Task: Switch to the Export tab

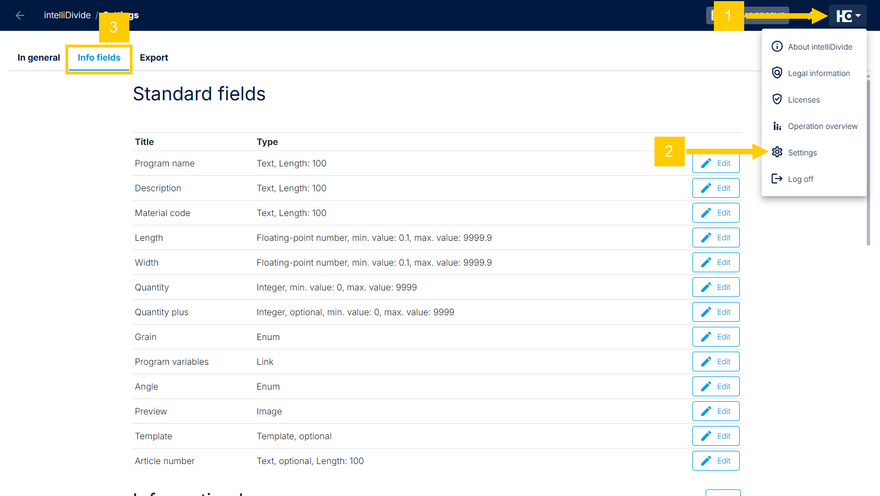Action: pyautogui.click(x=154, y=57)
